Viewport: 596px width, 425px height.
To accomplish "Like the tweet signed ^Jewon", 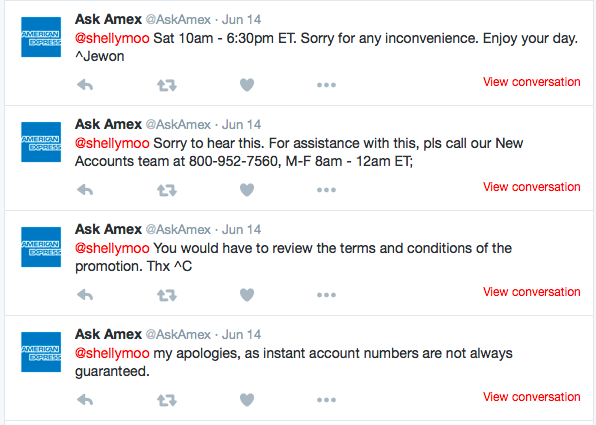I will pyautogui.click(x=247, y=85).
